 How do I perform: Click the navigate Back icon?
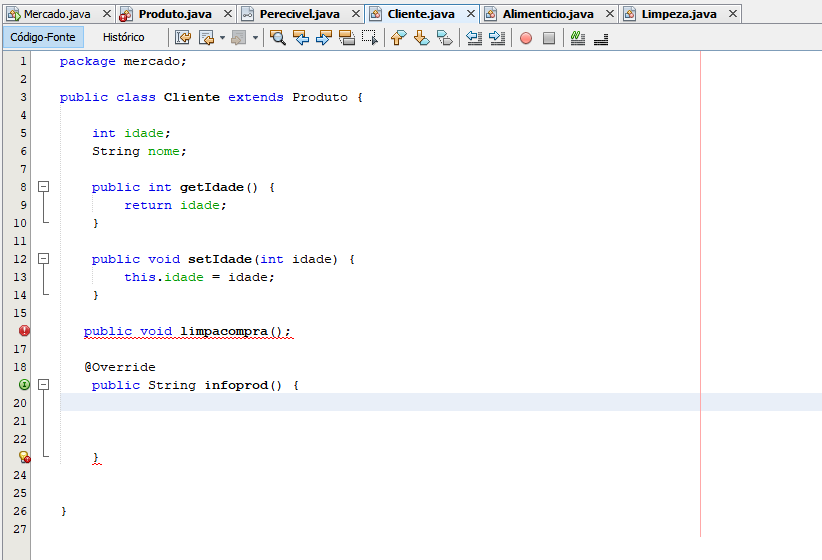tap(207, 38)
